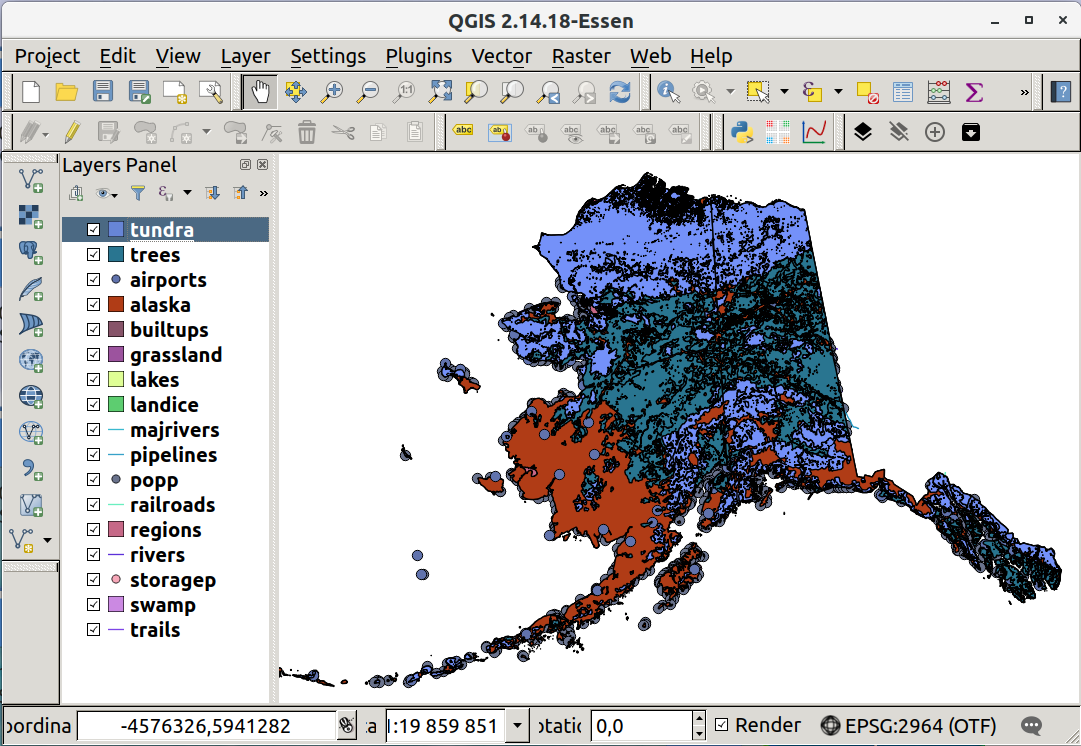Viewport: 1081px width, 746px height.
Task: Open the Plugins menu
Action: [x=418, y=56]
